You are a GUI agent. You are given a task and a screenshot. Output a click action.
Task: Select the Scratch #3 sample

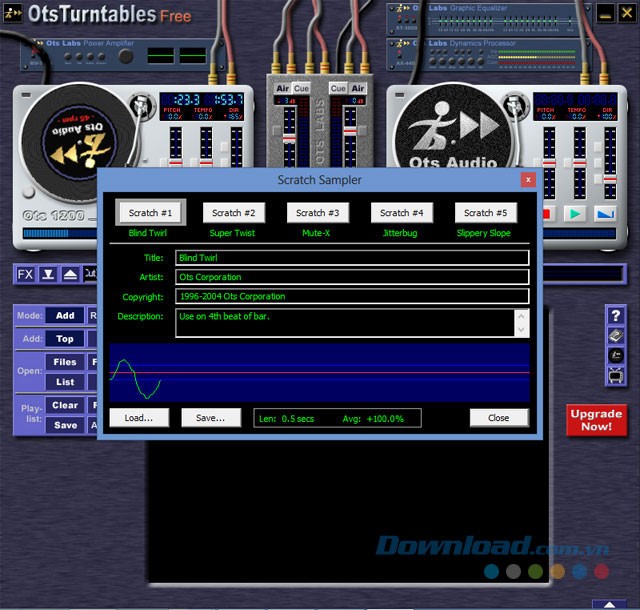click(x=318, y=213)
